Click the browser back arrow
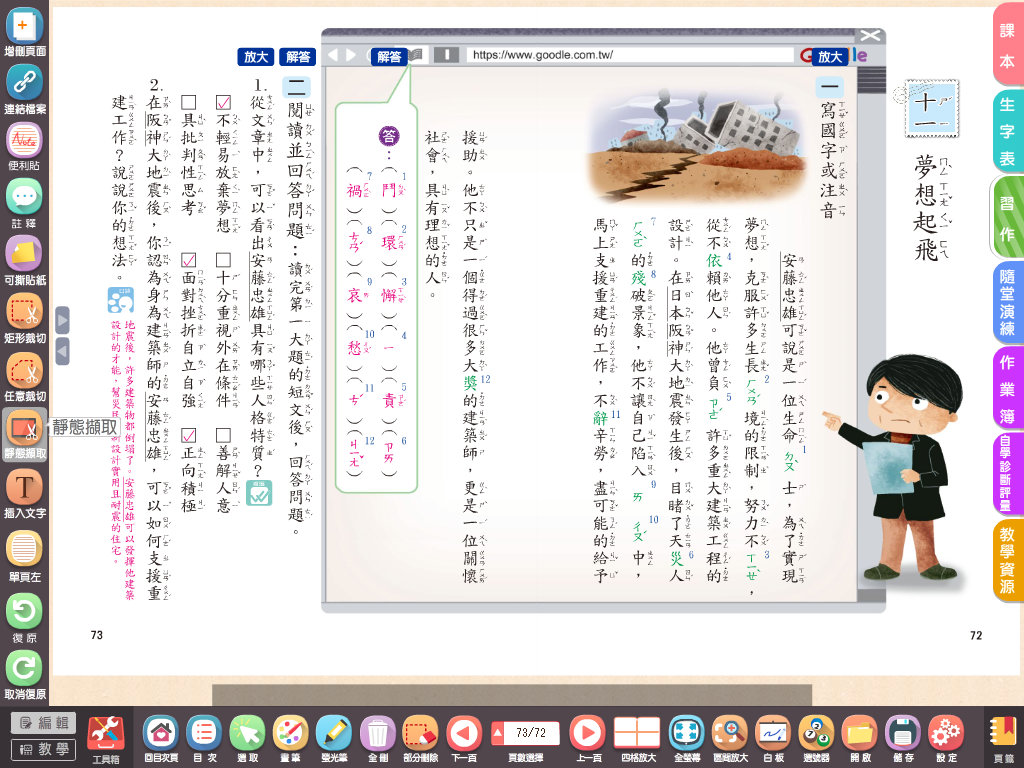 pyautogui.click(x=332, y=55)
